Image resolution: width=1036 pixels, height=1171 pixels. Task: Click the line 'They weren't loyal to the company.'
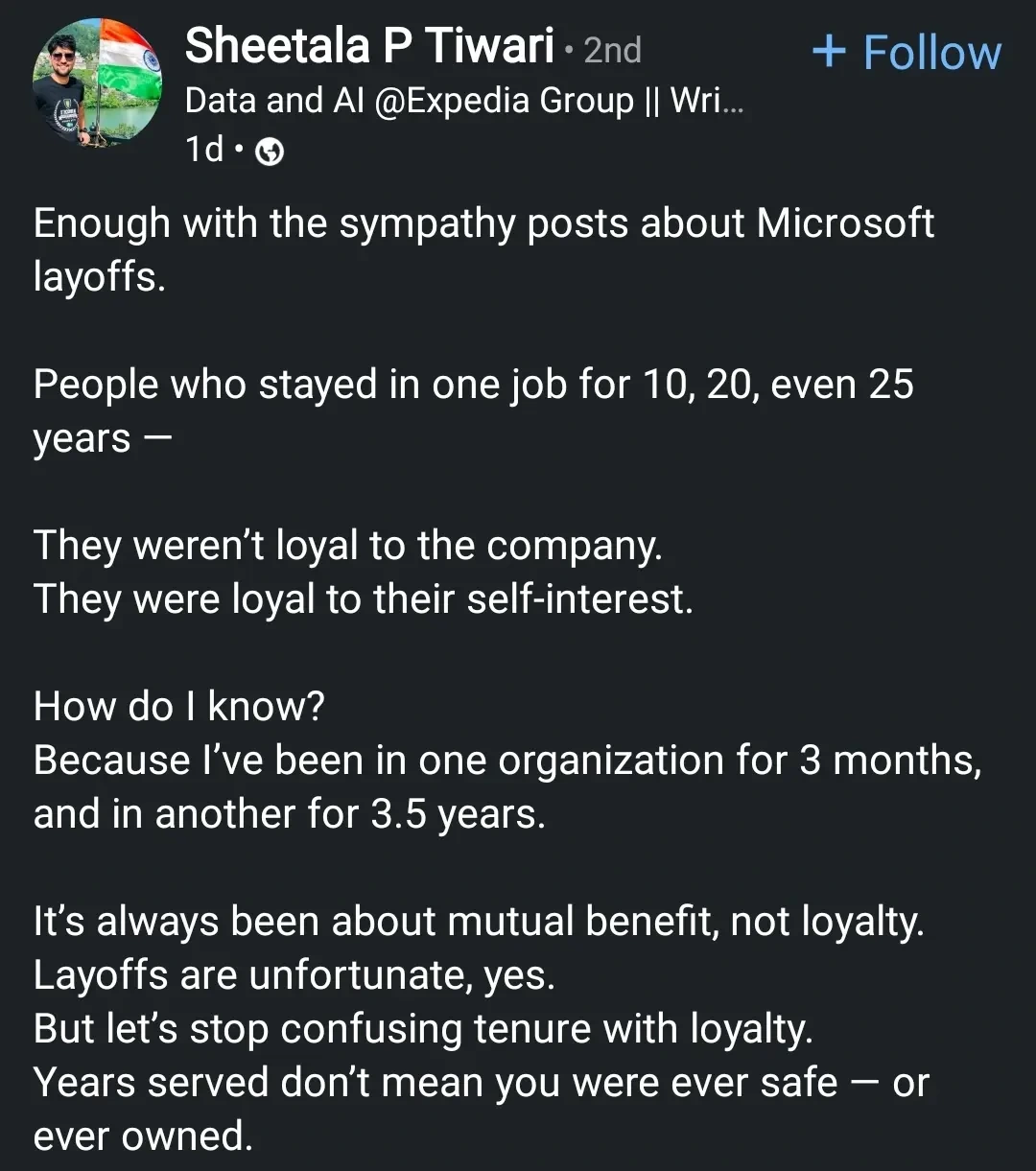(348, 545)
